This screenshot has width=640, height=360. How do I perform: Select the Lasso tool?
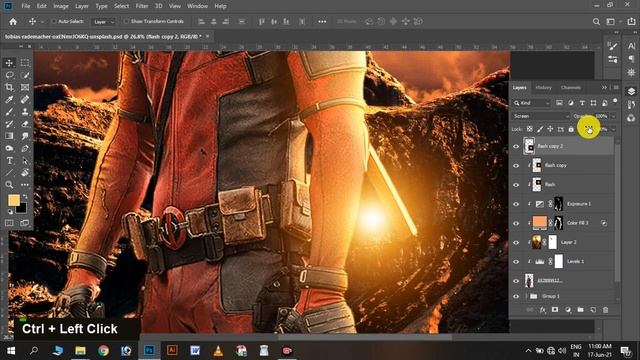[x=9, y=75]
